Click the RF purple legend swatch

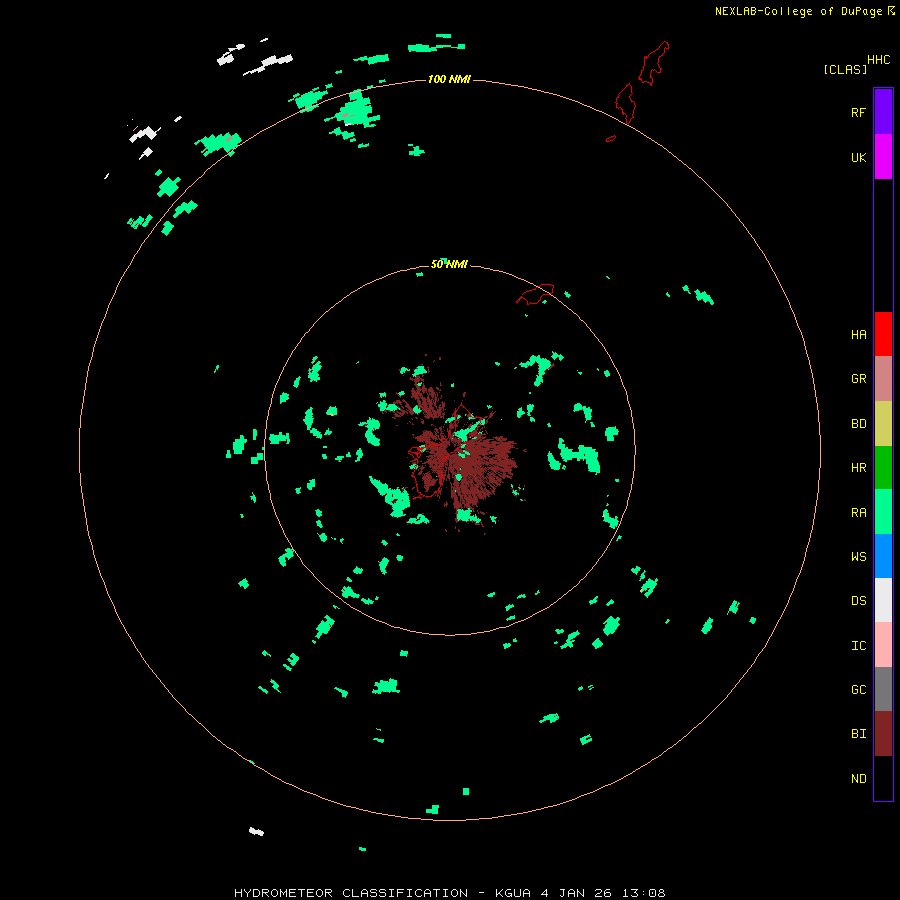point(883,112)
